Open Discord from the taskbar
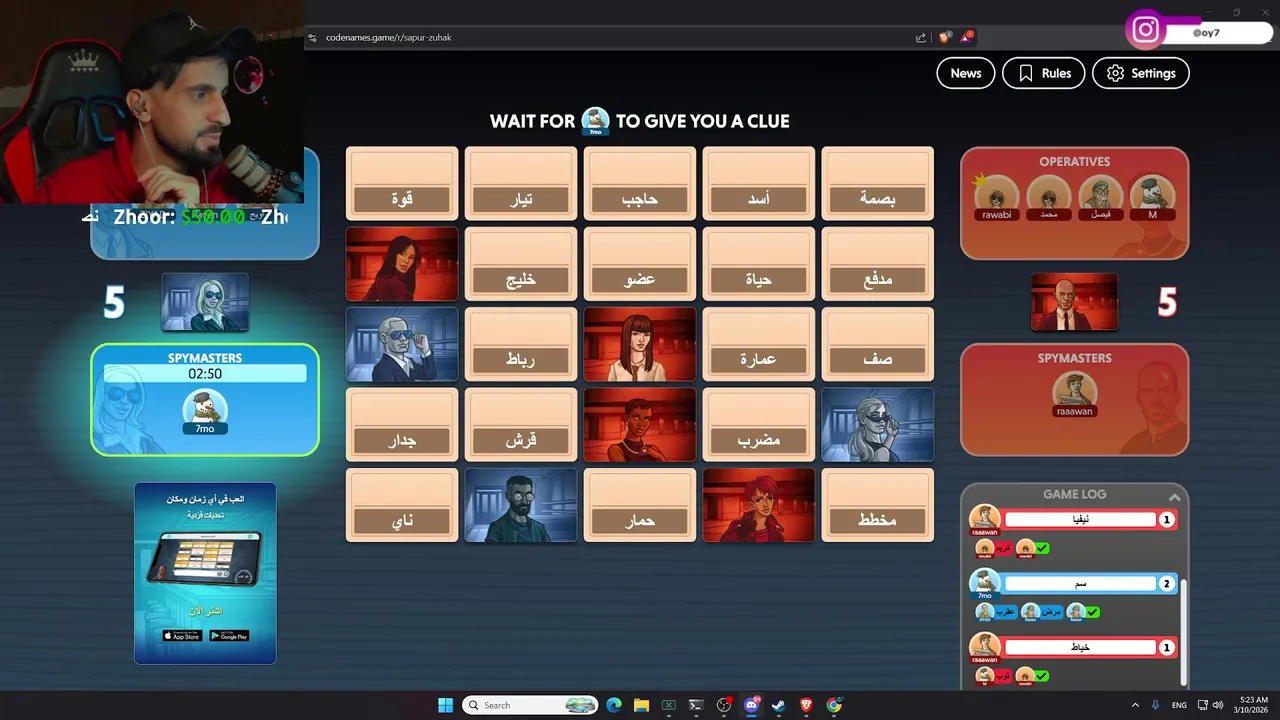Image resolution: width=1280 pixels, height=720 pixels. [751, 705]
